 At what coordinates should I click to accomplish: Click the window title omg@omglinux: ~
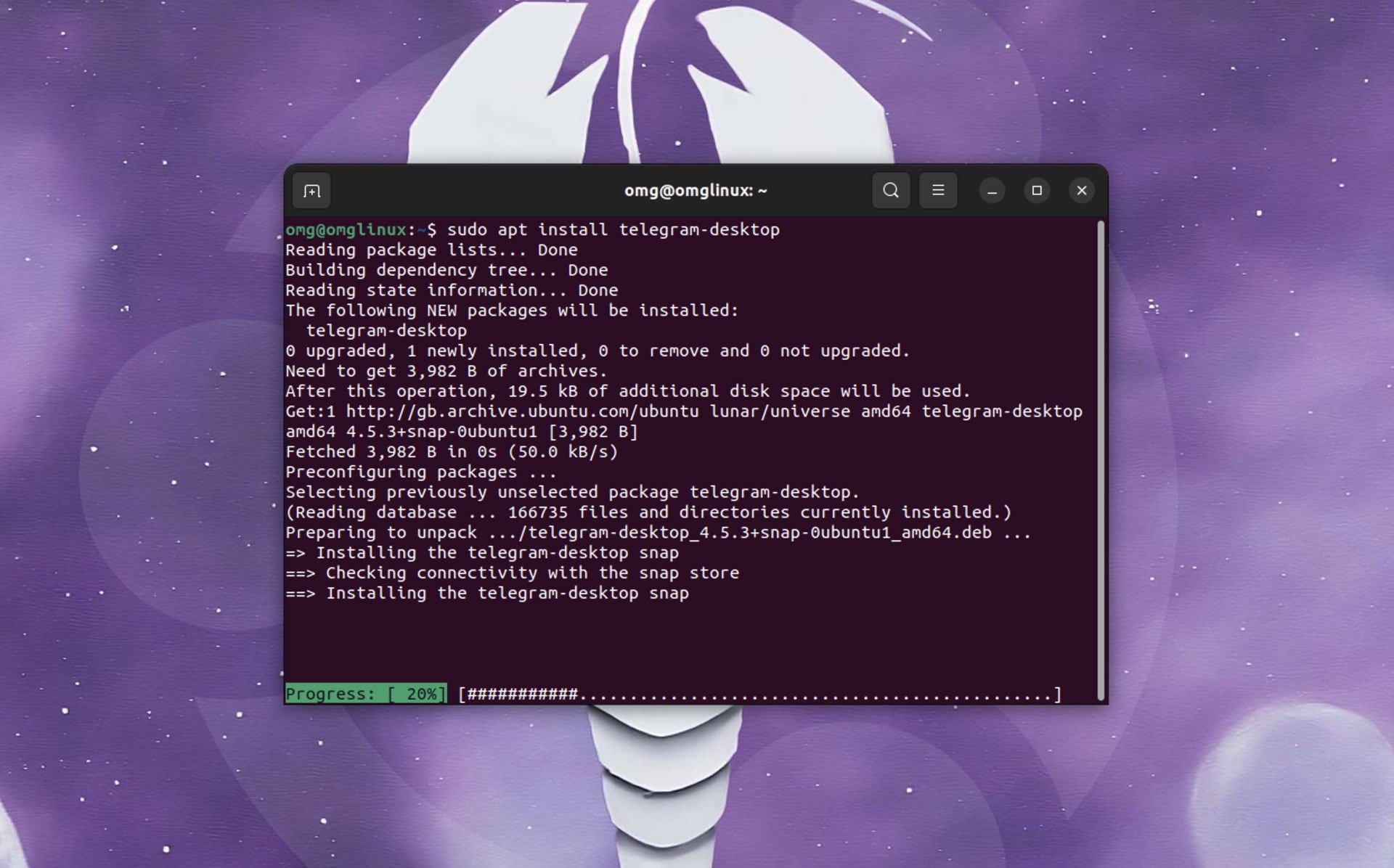point(696,191)
